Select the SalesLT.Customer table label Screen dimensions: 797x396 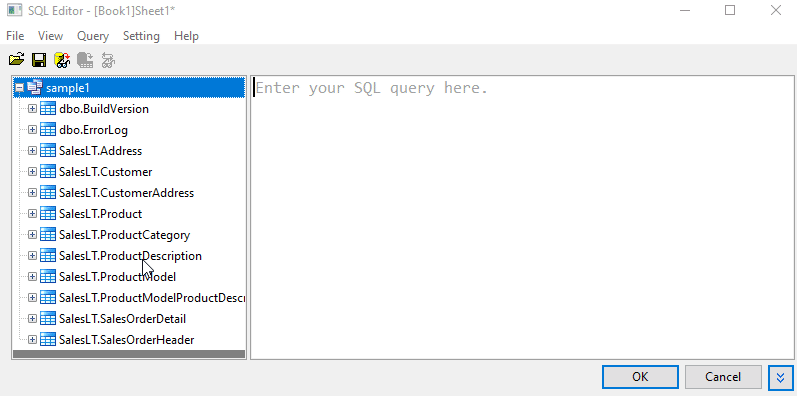[106, 172]
